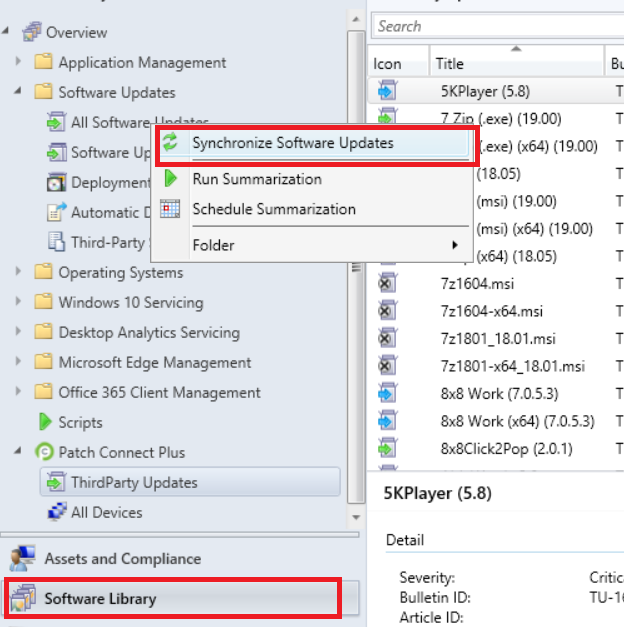Click the navigation pane scroll down arrow

pos(356,517)
